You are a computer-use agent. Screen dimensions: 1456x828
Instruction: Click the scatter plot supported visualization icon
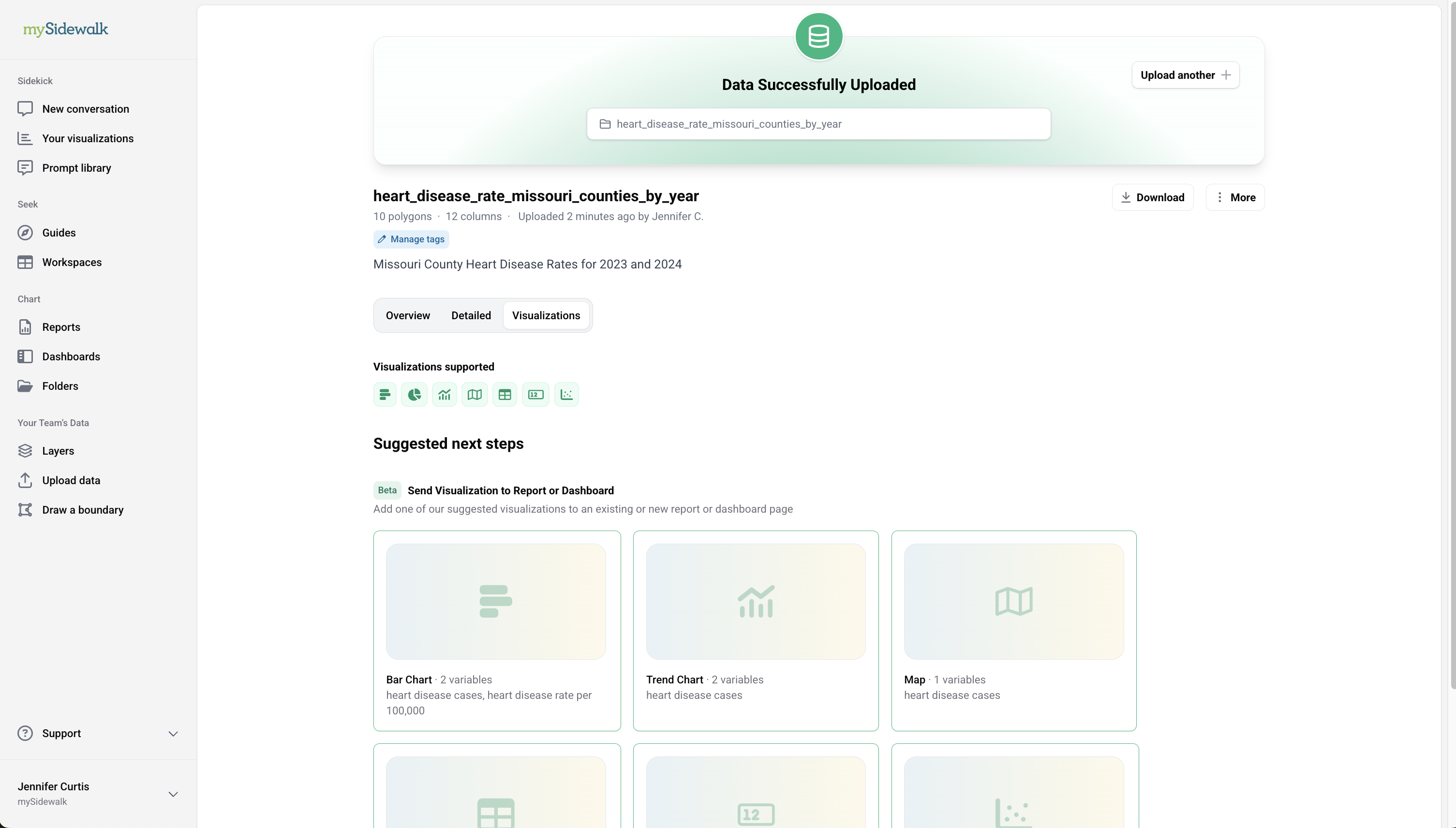pyautogui.click(x=566, y=394)
